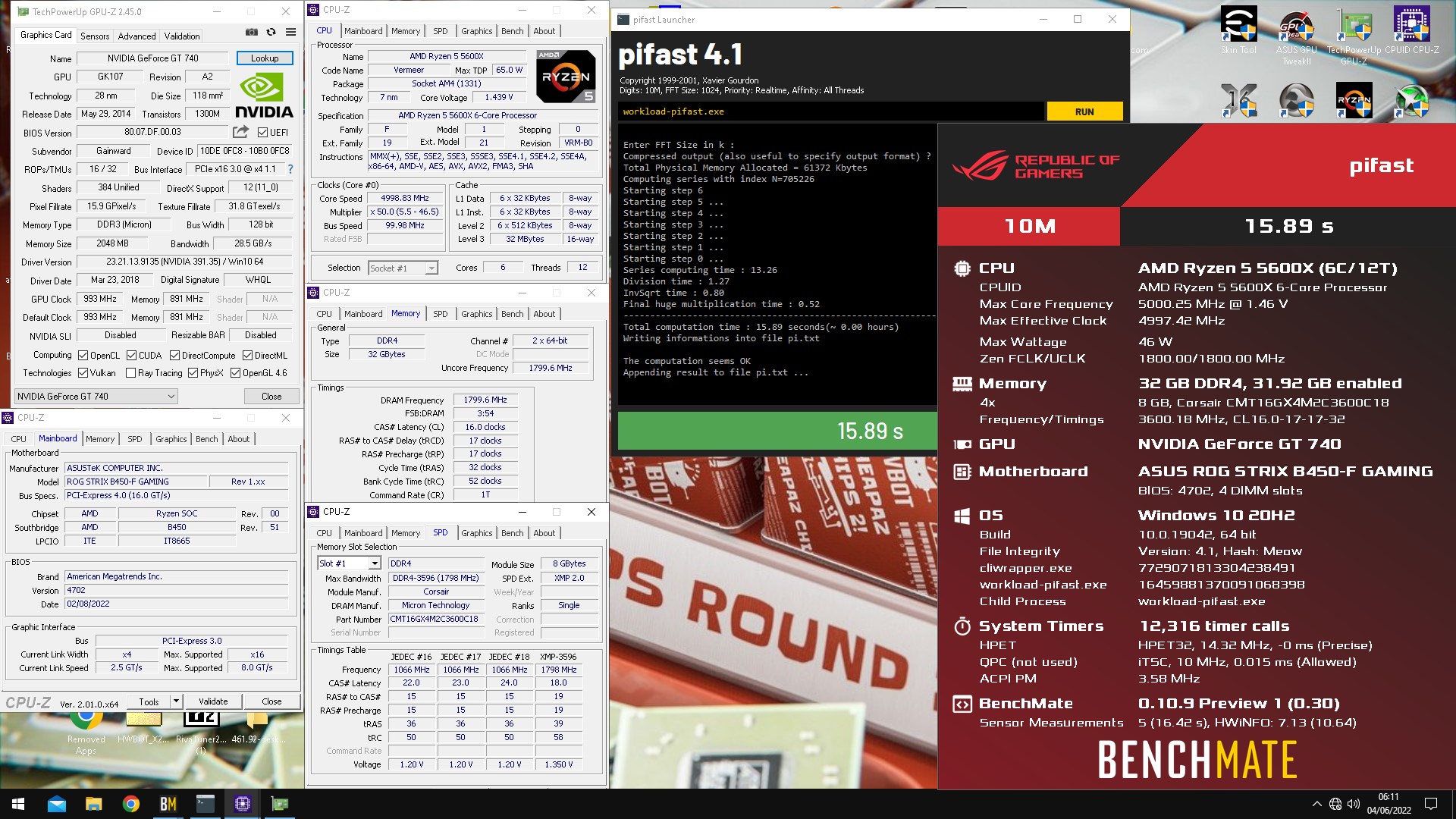Toggle the UEFI checkbox in GPU-Z
The image size is (1456, 819).
[x=262, y=132]
